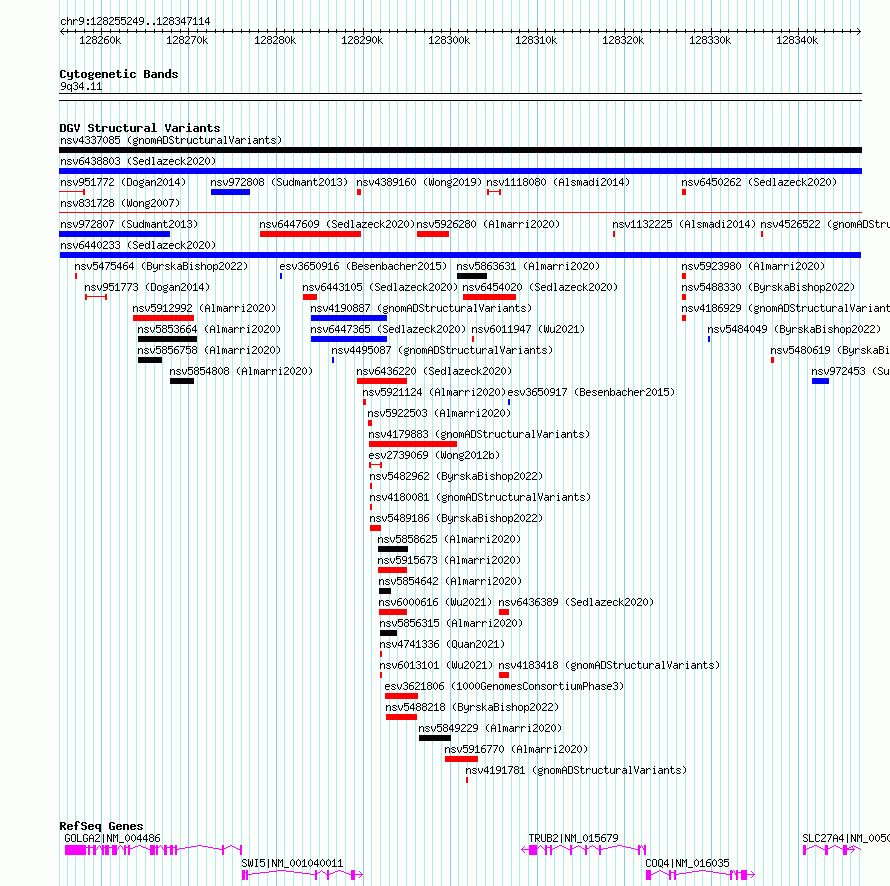Select red bar under nsv5926280 Almarri2020
890x886 pixels.
[433, 234]
